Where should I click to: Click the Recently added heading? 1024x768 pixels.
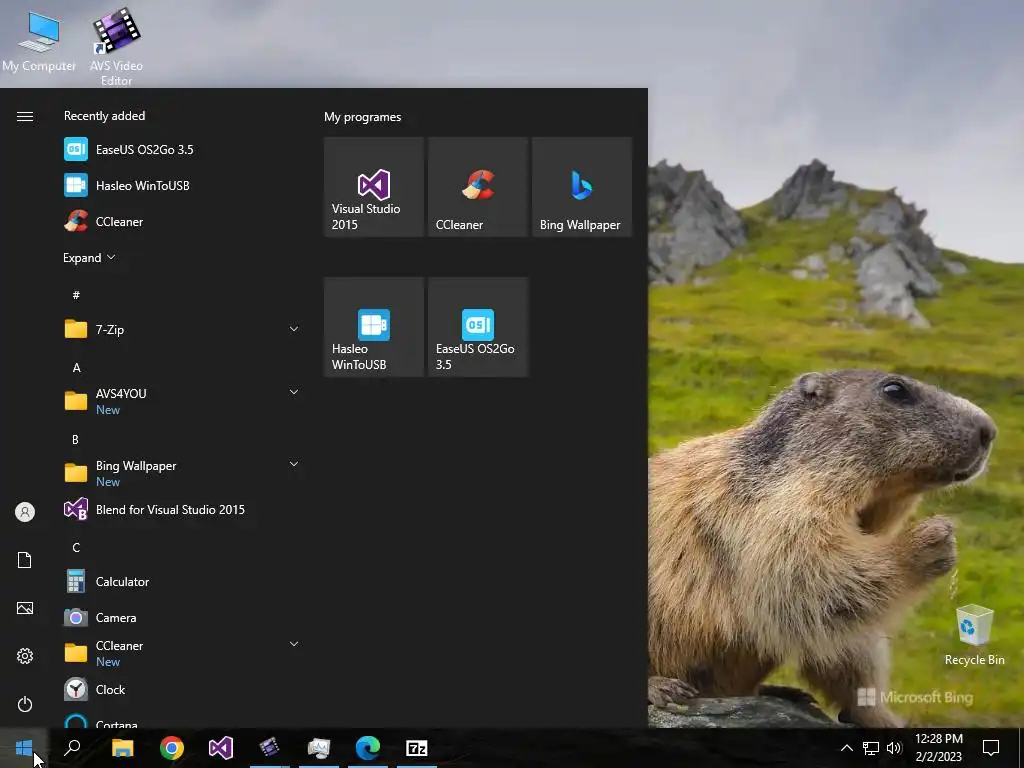click(x=104, y=116)
